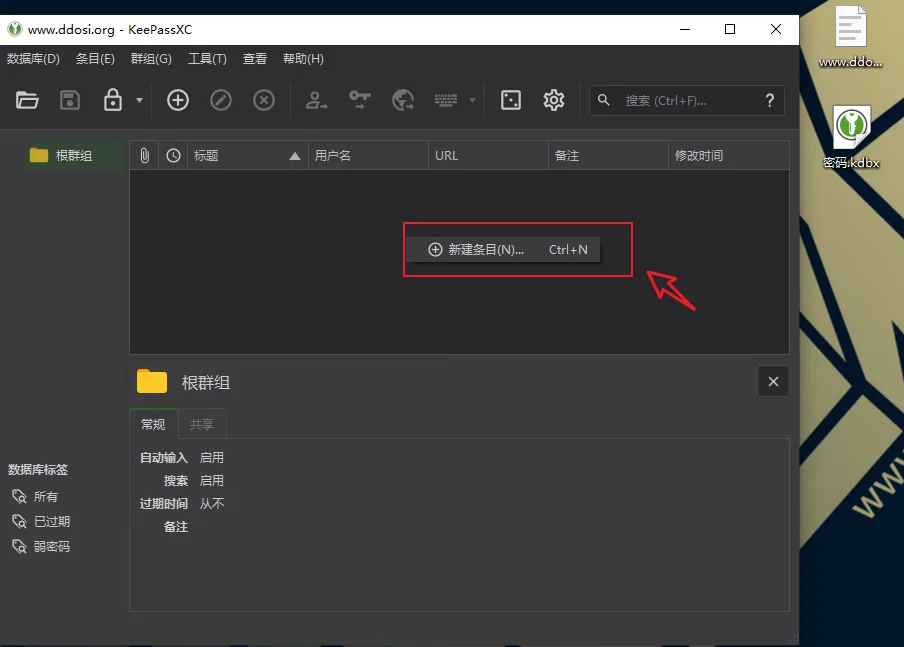Sort by the expiry clock column
Viewport: 904px width, 647px height.
point(173,156)
